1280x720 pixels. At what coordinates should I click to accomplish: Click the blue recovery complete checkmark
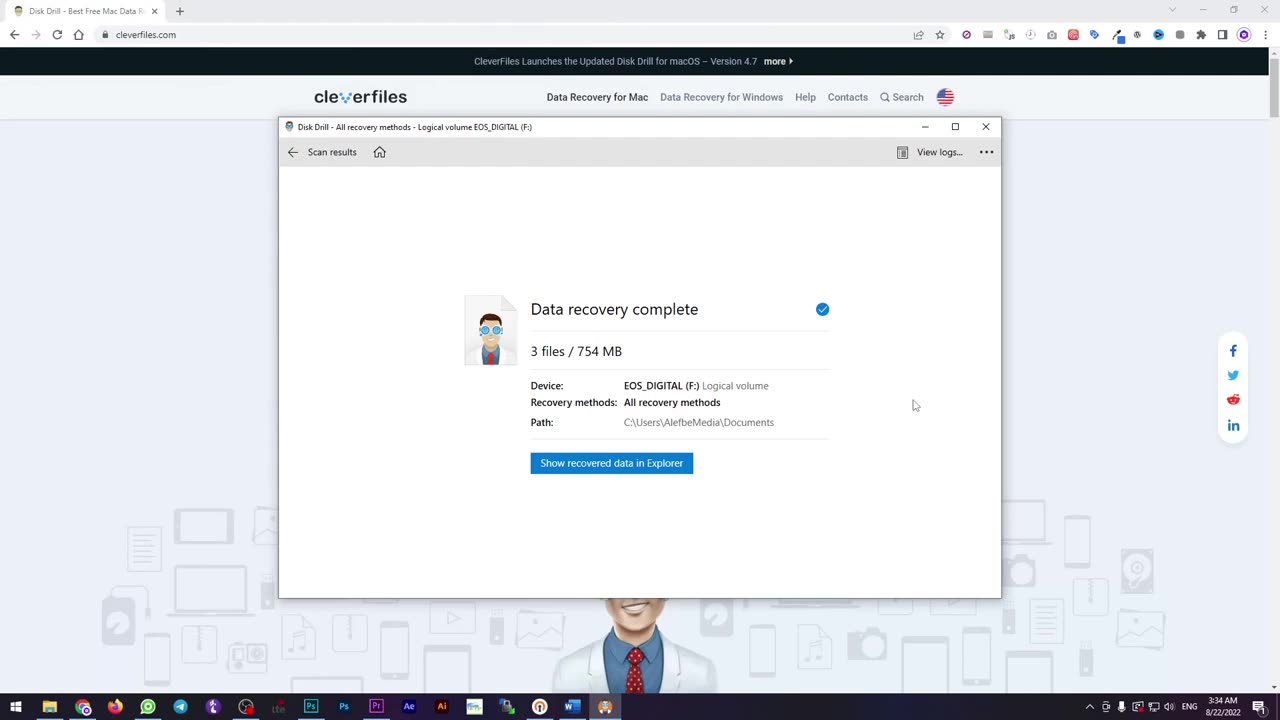[x=822, y=309]
